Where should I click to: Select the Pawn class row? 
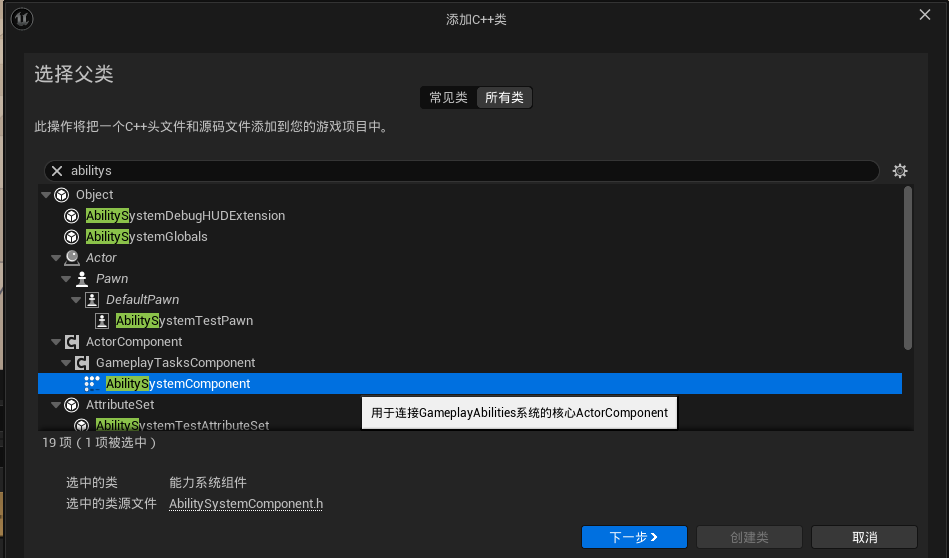click(x=470, y=279)
